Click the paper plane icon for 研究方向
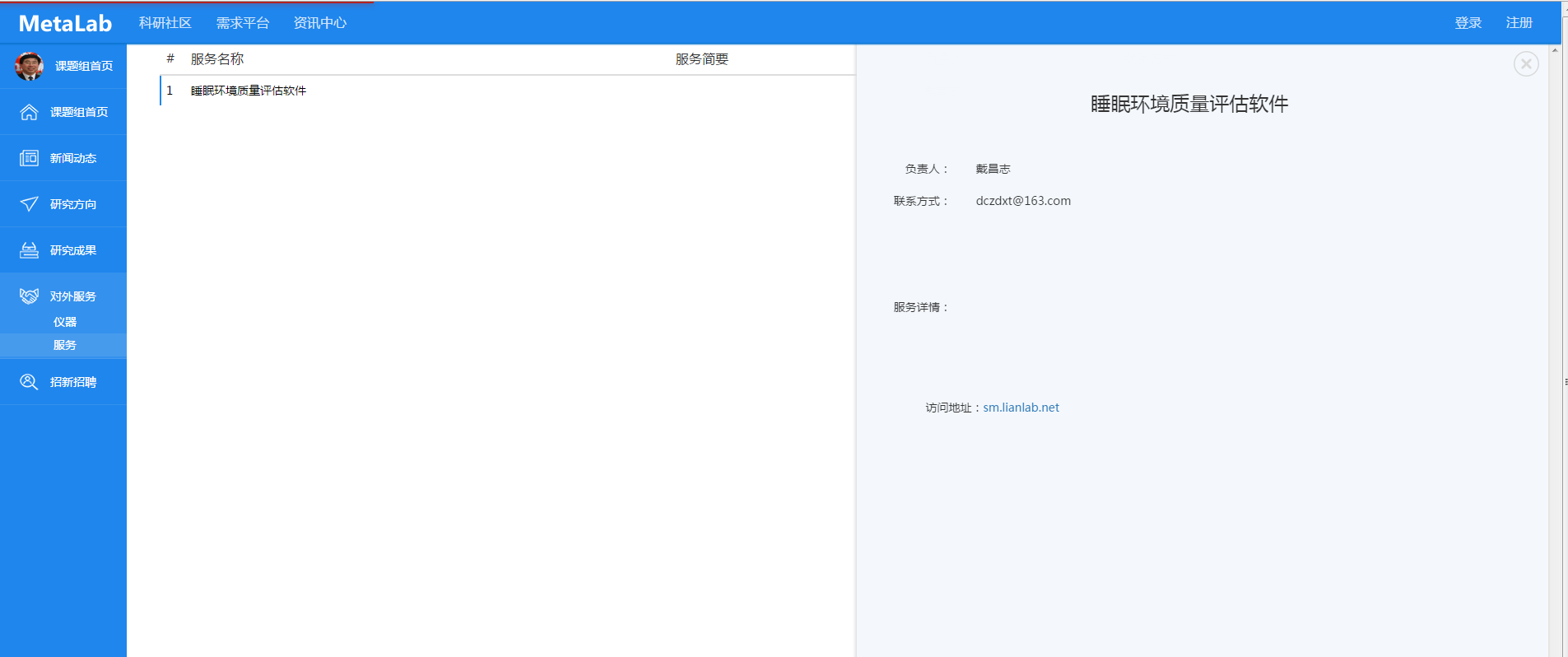This screenshot has width=1568, height=657. click(x=29, y=204)
